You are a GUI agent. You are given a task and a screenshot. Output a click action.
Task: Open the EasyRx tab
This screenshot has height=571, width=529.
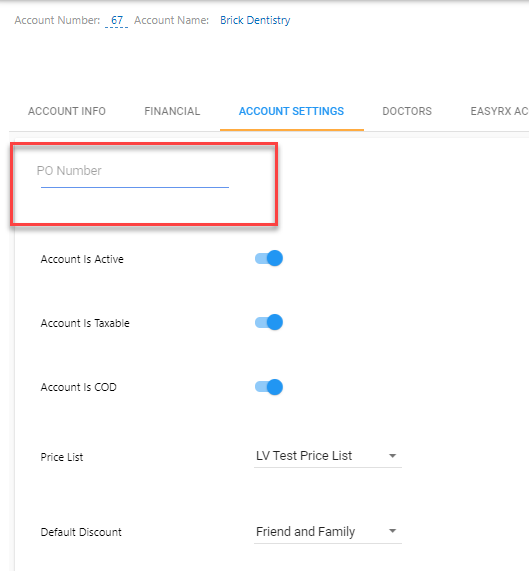tap(499, 111)
